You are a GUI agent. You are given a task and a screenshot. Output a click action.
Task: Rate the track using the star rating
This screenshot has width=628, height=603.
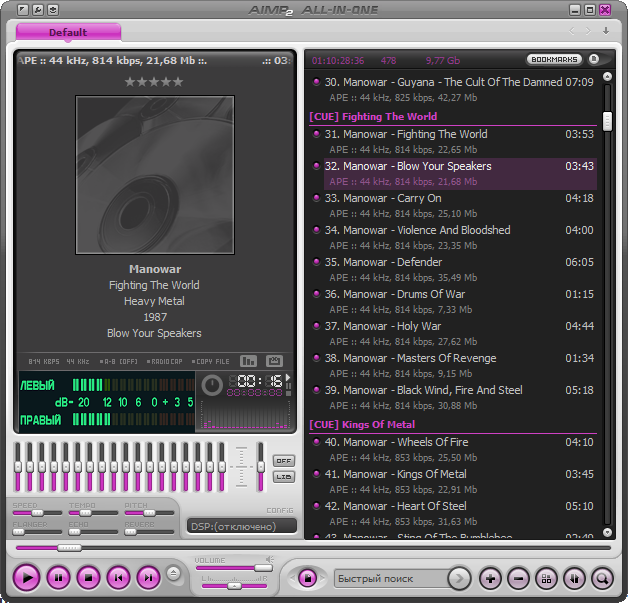[154, 82]
